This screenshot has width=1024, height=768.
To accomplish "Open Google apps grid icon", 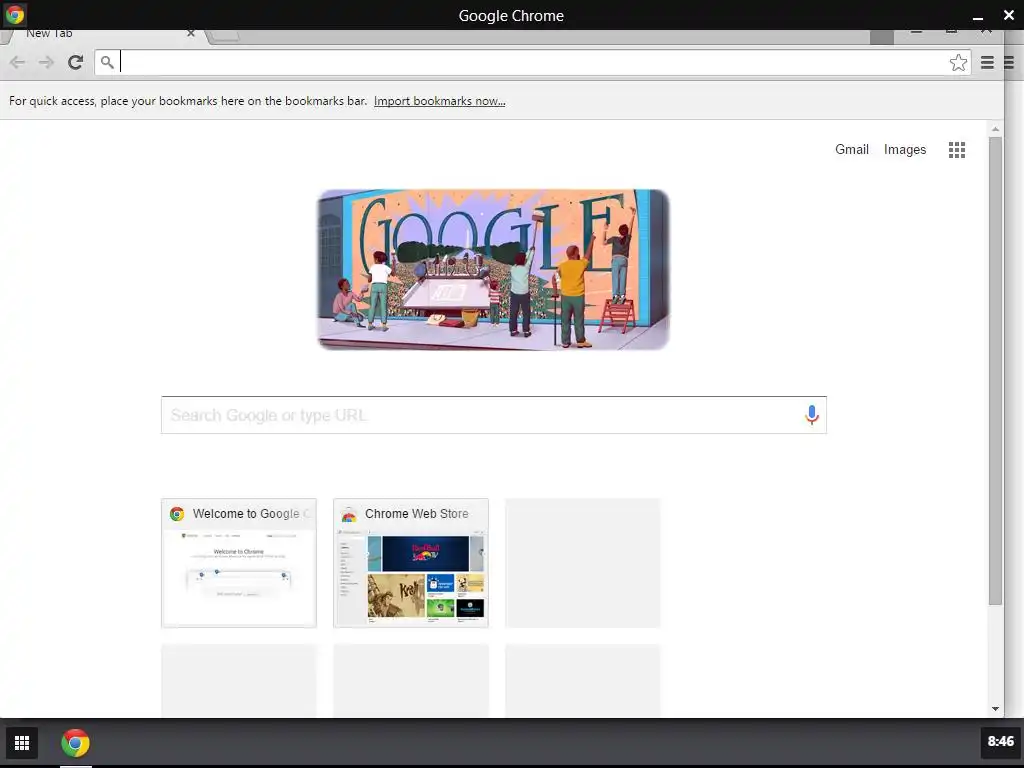I will tap(957, 150).
